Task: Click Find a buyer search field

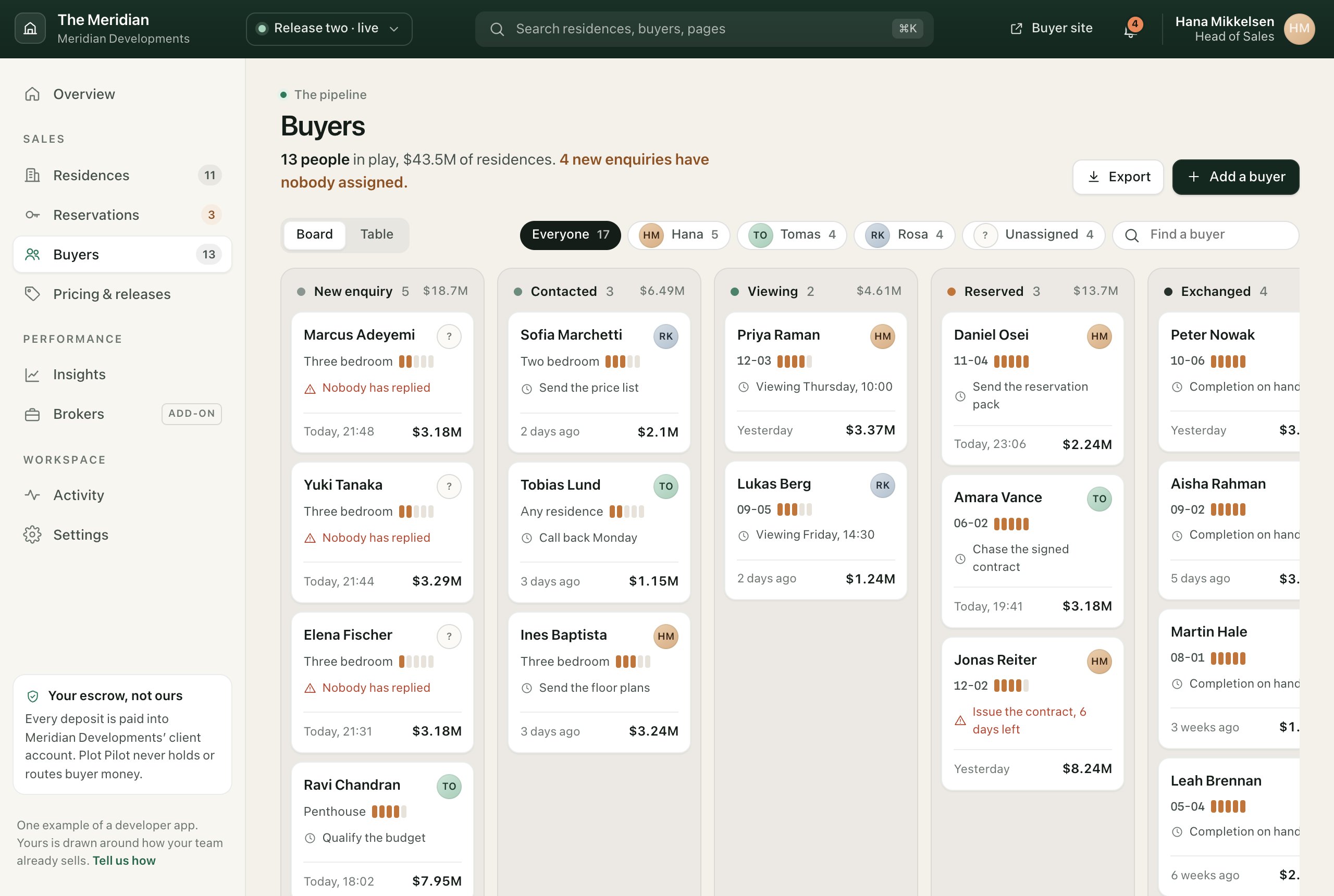Action: [x=1205, y=235]
